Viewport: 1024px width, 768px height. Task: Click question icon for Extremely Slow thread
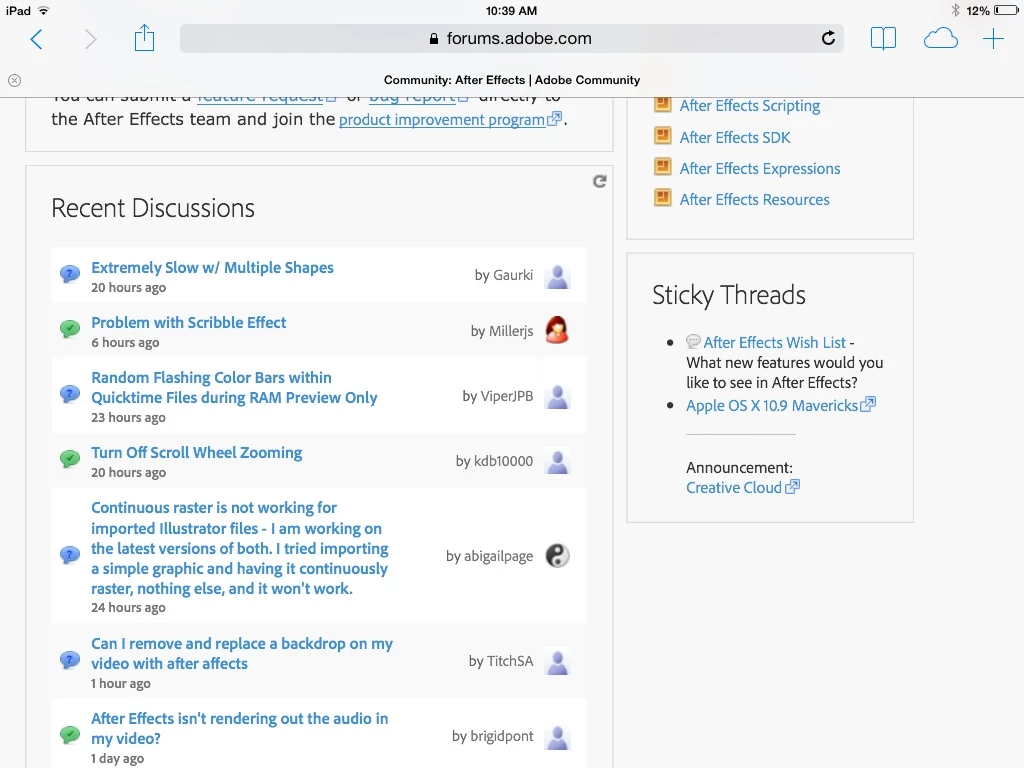click(x=70, y=274)
